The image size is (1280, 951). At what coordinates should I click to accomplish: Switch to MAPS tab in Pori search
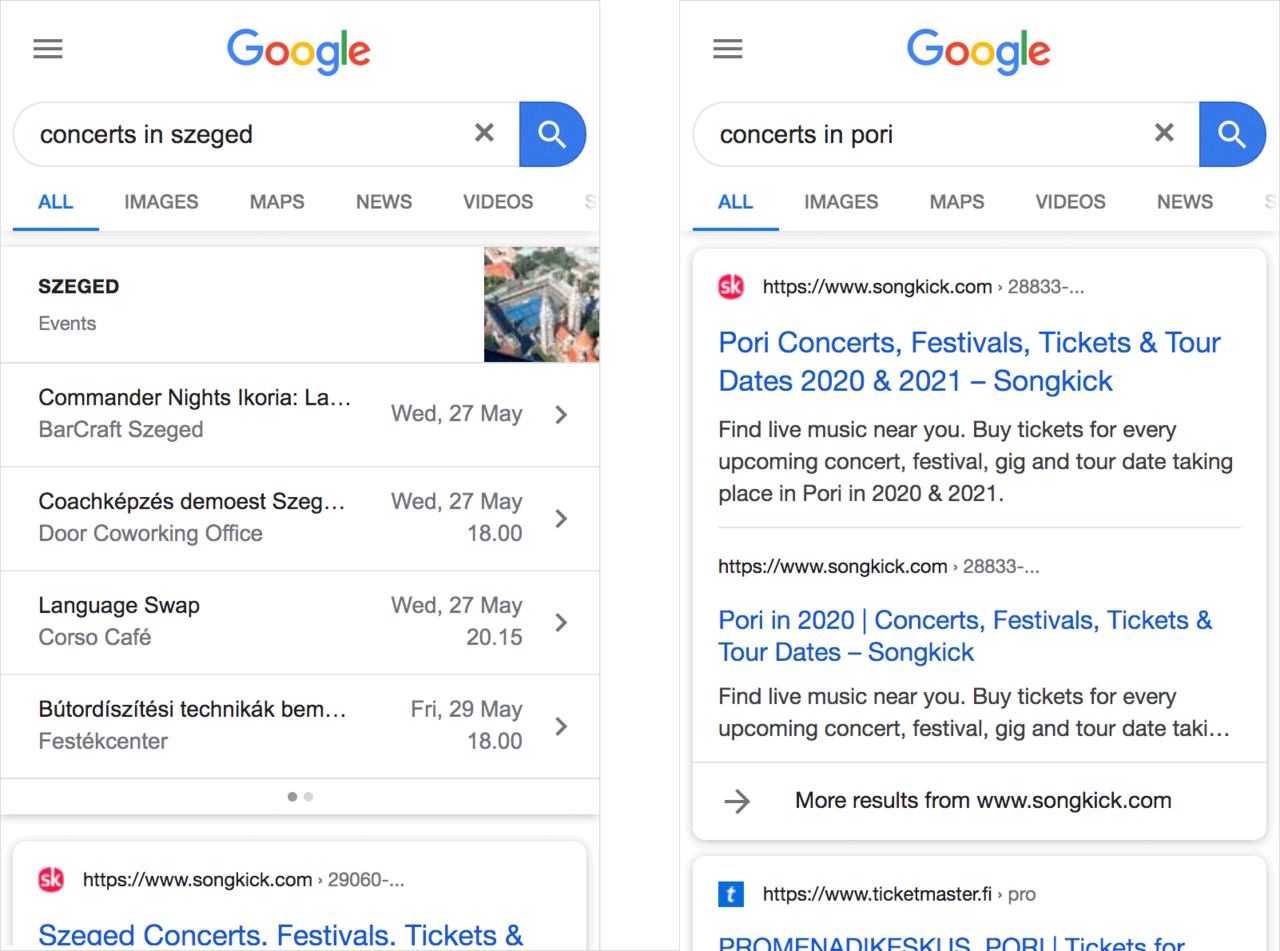[957, 202]
